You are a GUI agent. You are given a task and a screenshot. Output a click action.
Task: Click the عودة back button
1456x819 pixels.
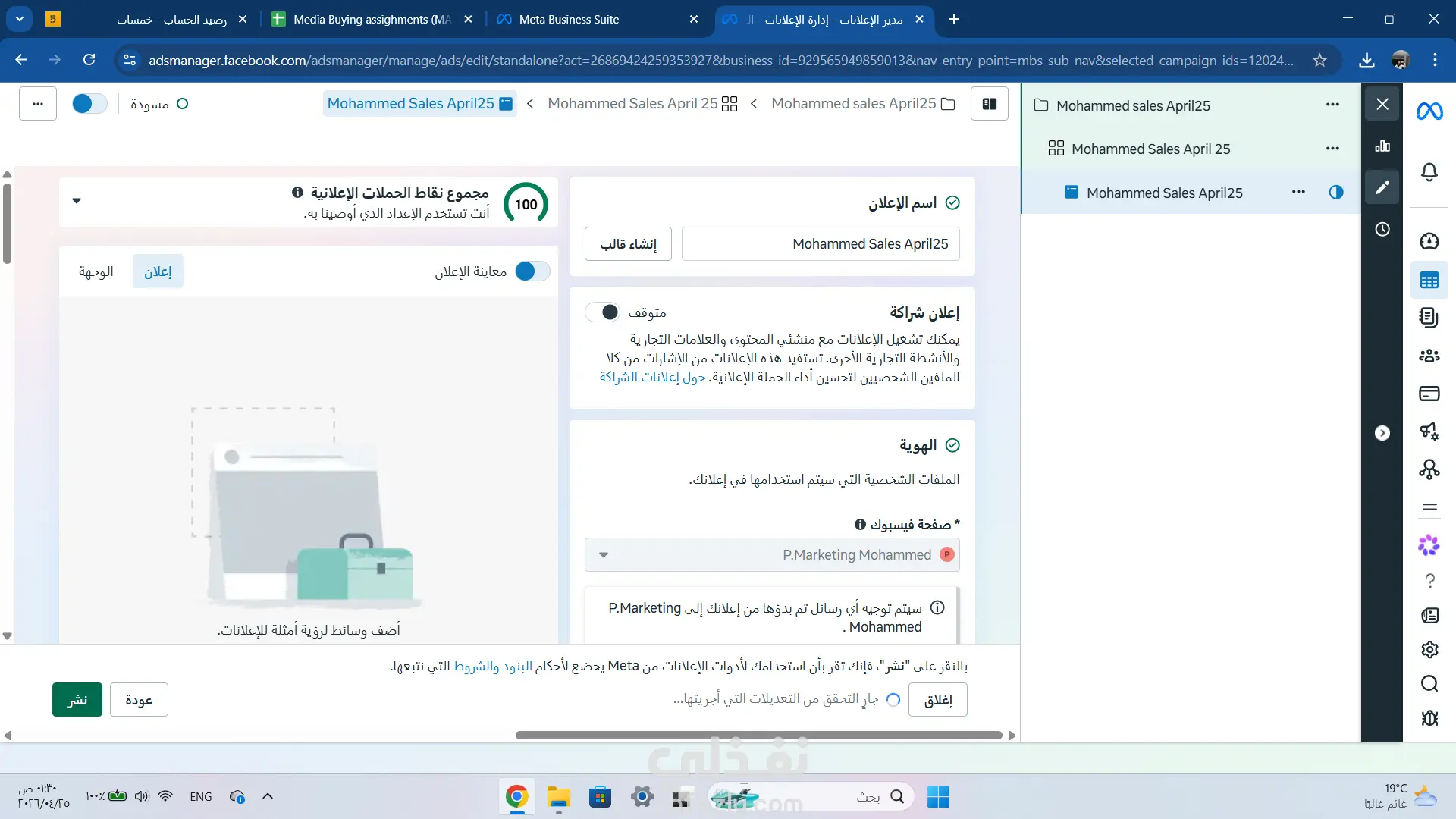click(x=139, y=699)
